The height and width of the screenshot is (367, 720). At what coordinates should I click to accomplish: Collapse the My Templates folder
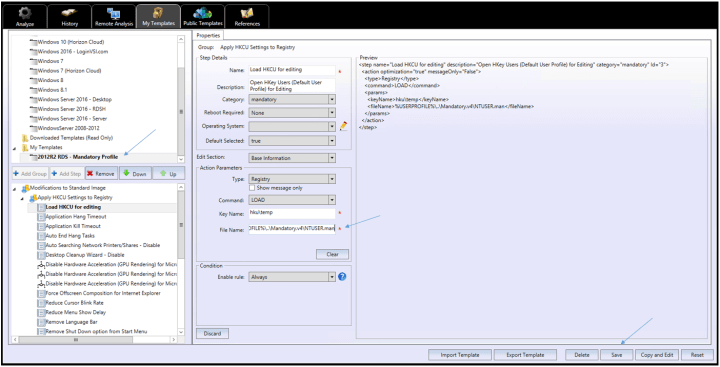14,147
